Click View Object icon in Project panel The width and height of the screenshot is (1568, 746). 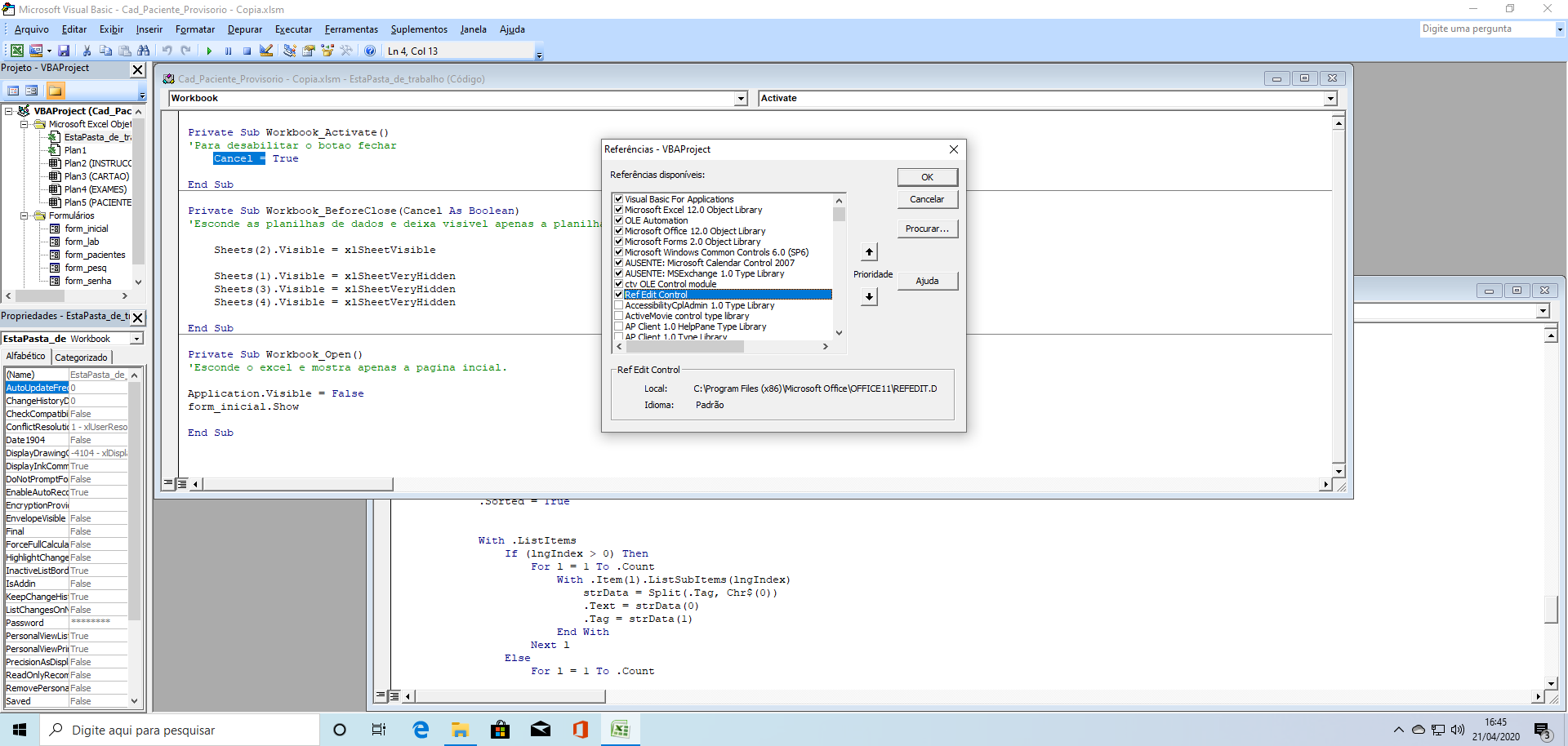32,91
